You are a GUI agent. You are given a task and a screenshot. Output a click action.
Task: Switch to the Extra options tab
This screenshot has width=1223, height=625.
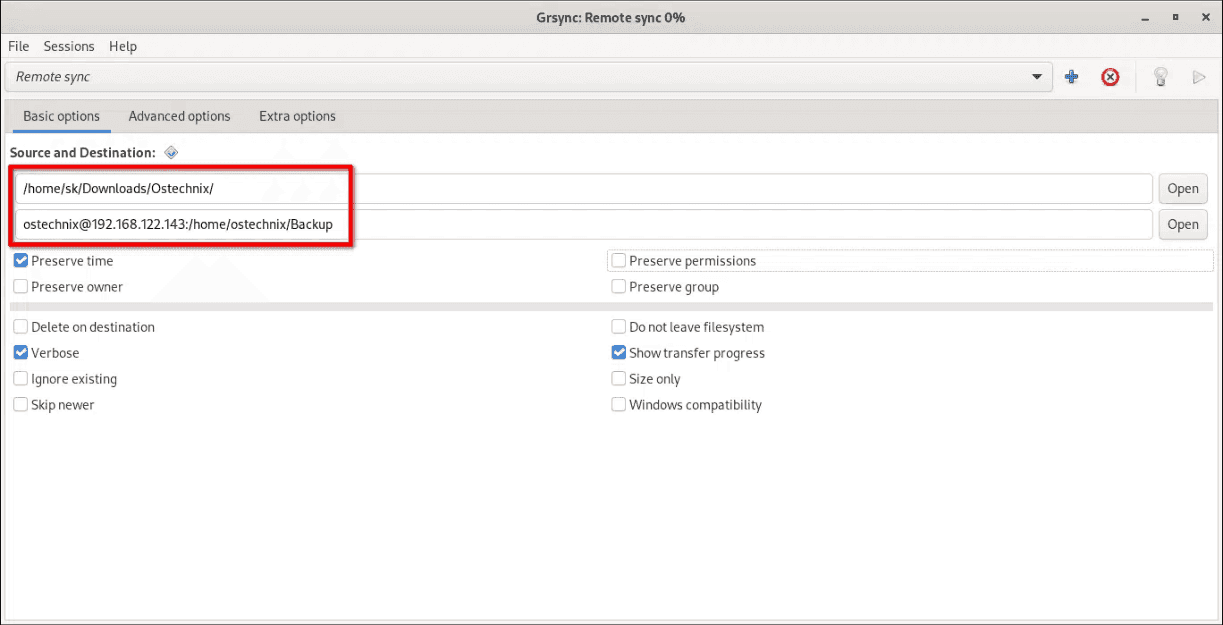[297, 116]
